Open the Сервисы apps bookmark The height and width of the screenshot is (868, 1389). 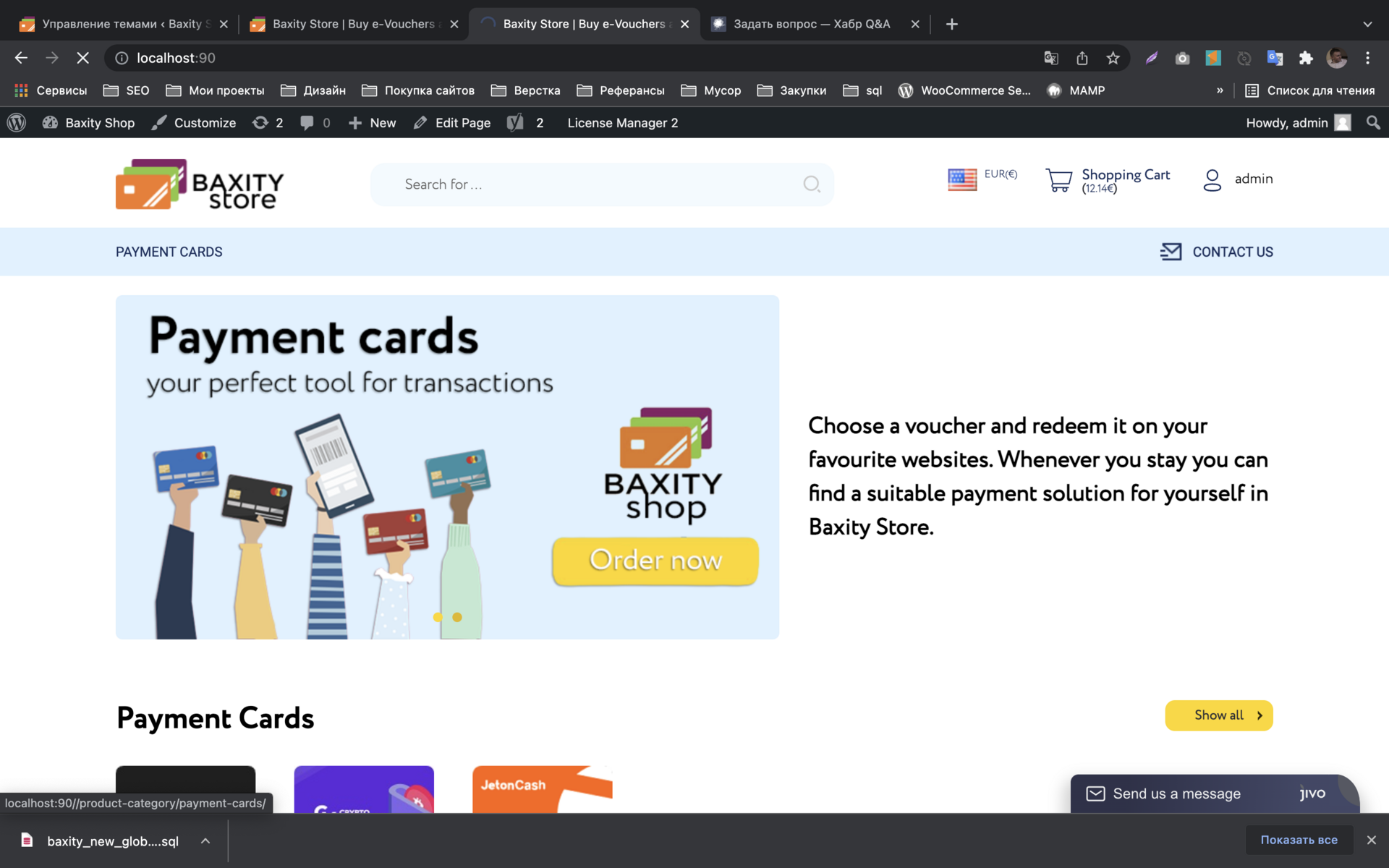(51, 90)
